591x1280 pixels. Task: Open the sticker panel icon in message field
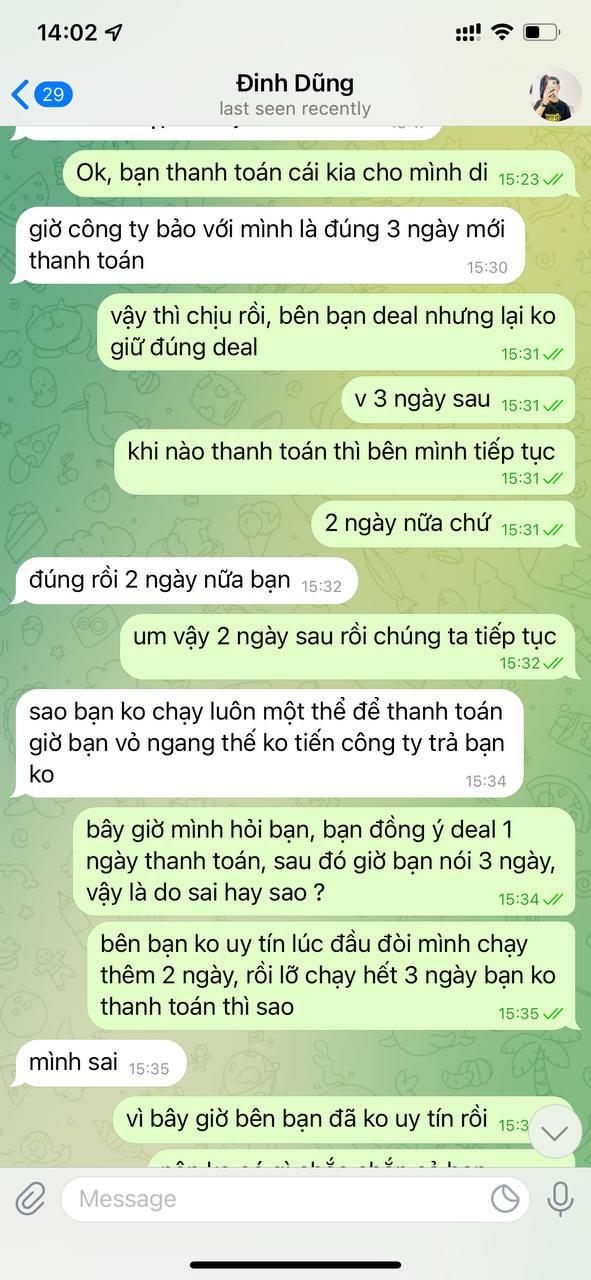pyautogui.click(x=507, y=1199)
